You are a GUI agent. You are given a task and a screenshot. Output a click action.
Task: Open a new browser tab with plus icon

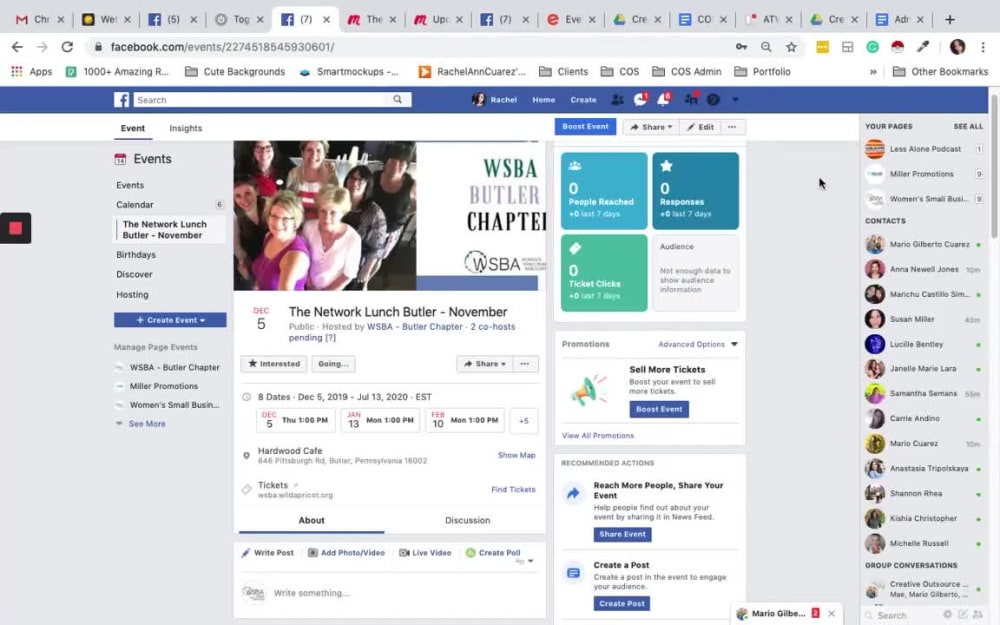(x=950, y=19)
